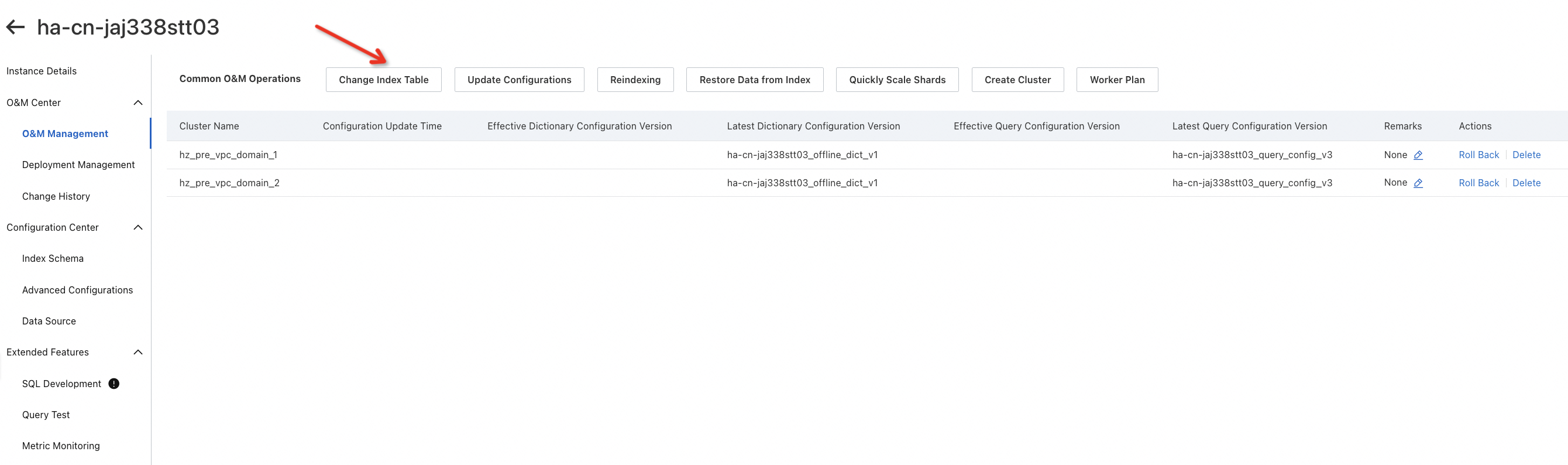Open Advanced Configurations

click(x=77, y=290)
